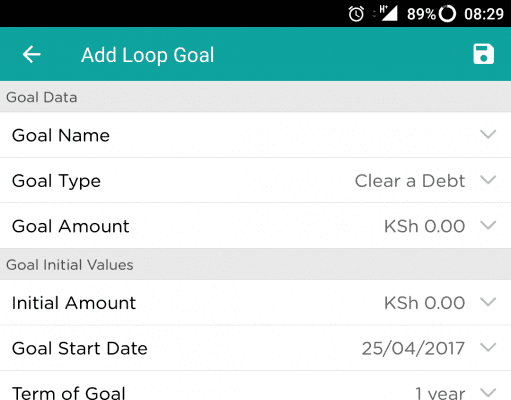511x400 pixels.
Task: Open the Goal Start Date chevron
Action: (x=488, y=348)
